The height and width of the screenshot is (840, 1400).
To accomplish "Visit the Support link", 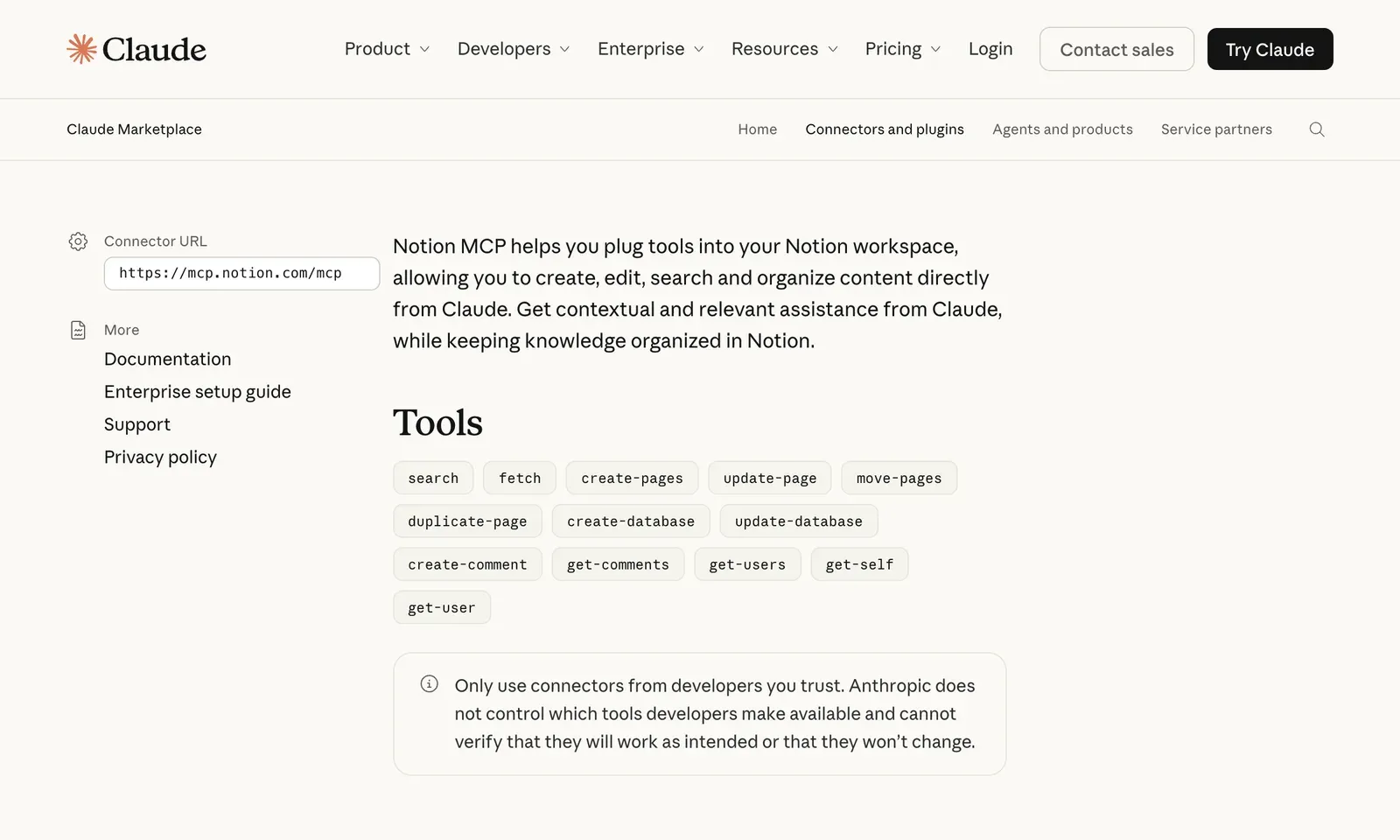I will (x=137, y=424).
